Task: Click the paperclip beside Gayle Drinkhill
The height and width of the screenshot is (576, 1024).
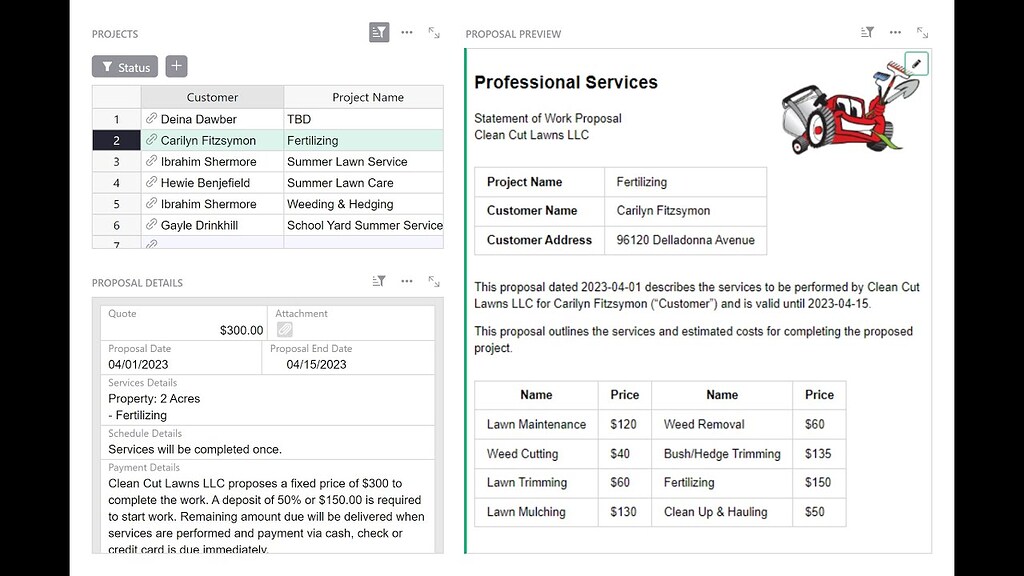Action: (152, 224)
